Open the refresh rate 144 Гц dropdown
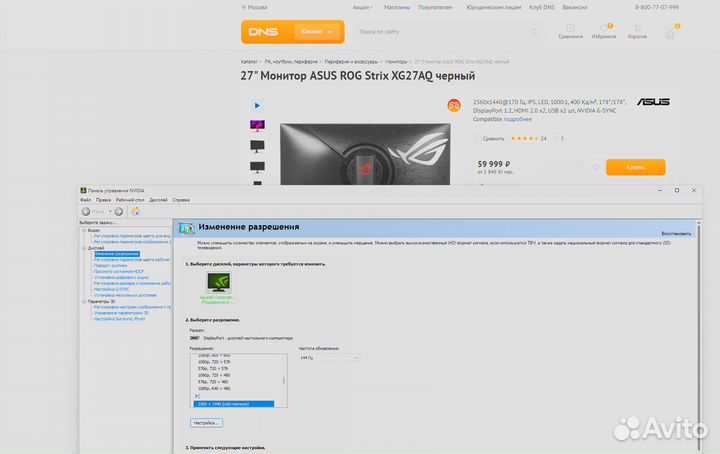Screen dimensions: 720x454 click(x=329, y=357)
